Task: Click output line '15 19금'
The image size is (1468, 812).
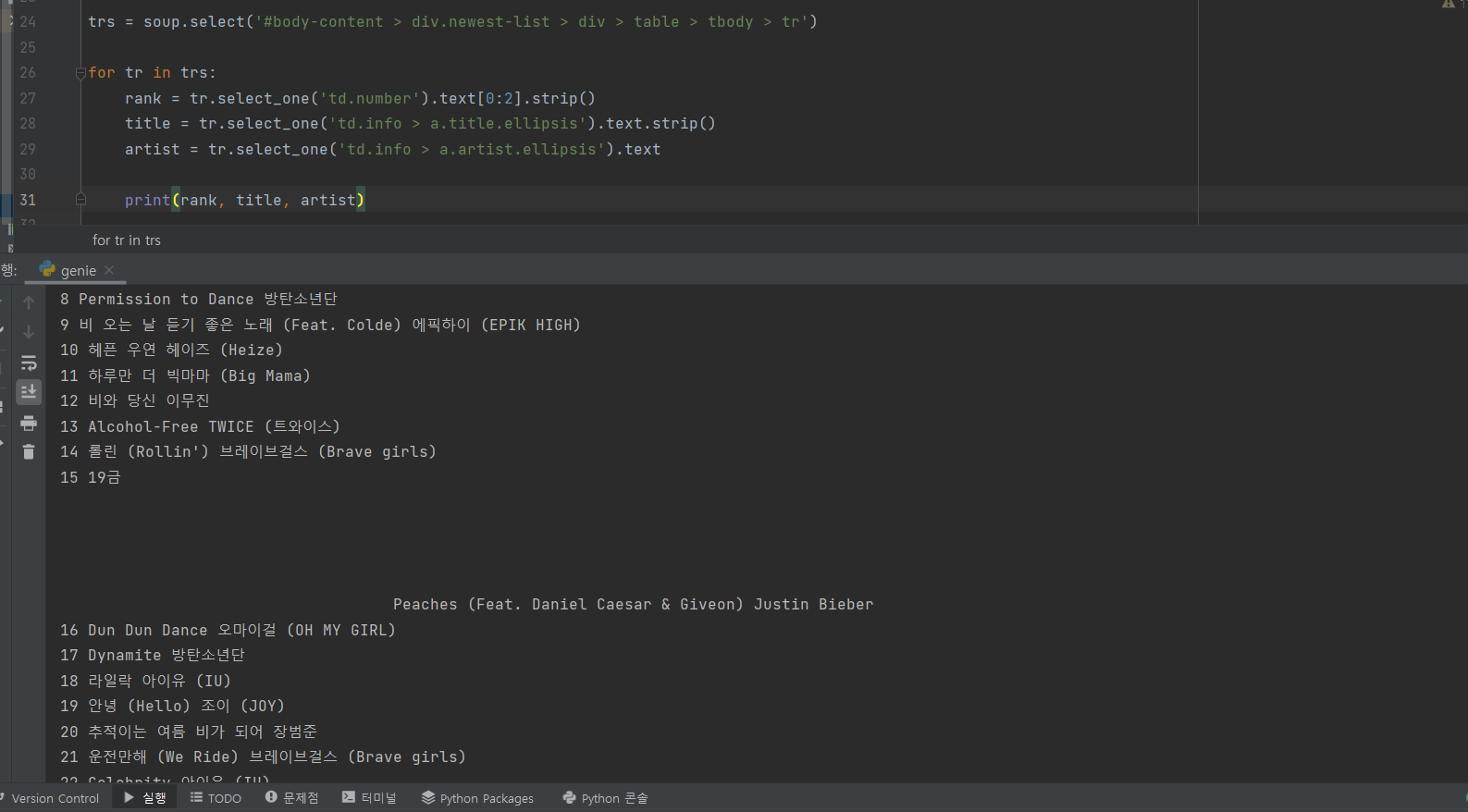Action: (91, 477)
